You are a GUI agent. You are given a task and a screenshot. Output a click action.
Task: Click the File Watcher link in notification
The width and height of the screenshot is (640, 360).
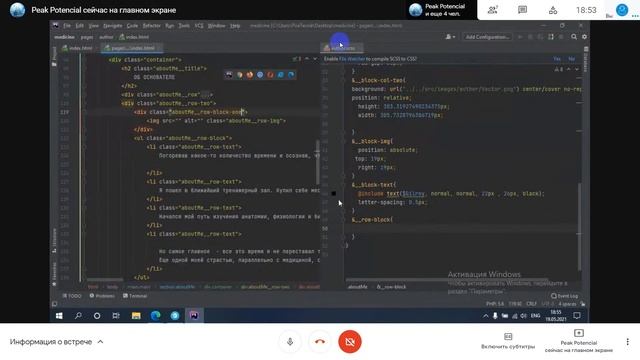(351, 59)
